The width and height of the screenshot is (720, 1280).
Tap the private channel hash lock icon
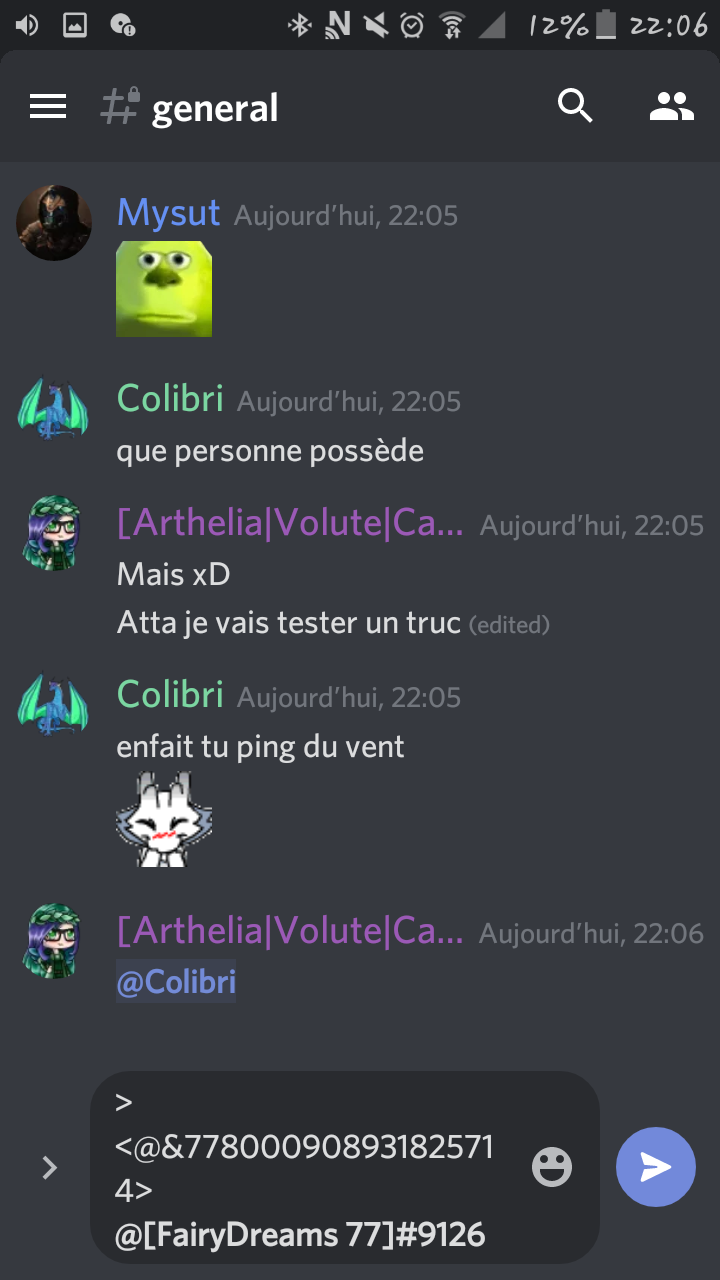[120, 106]
